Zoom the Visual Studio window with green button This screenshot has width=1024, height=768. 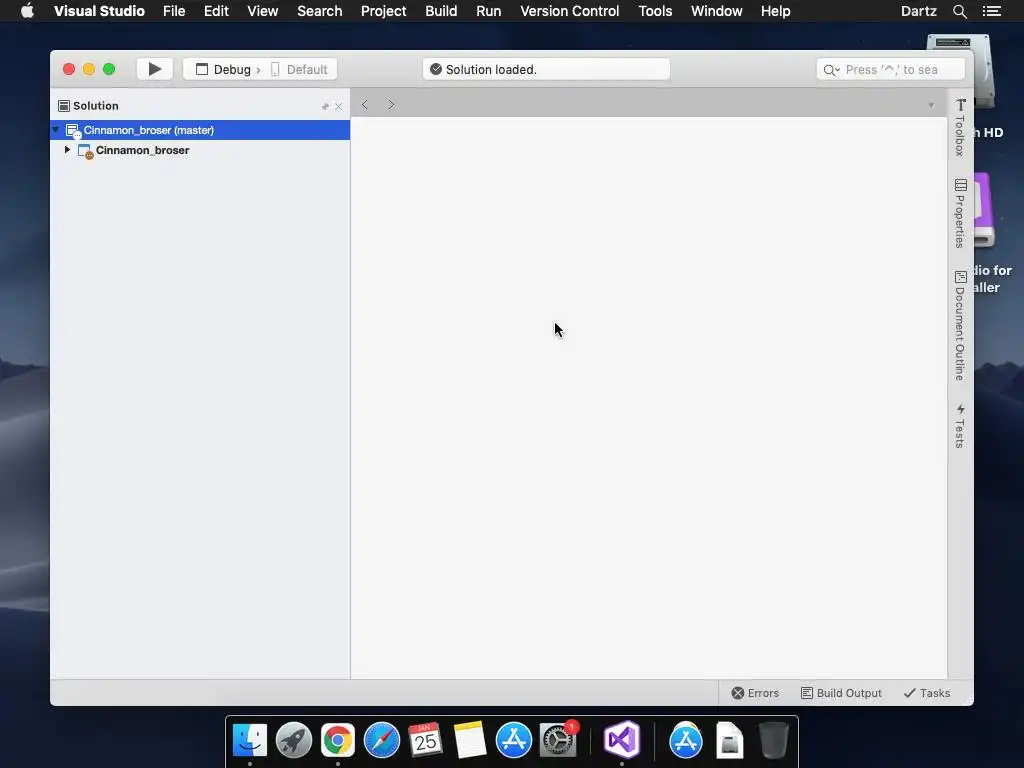(x=109, y=69)
